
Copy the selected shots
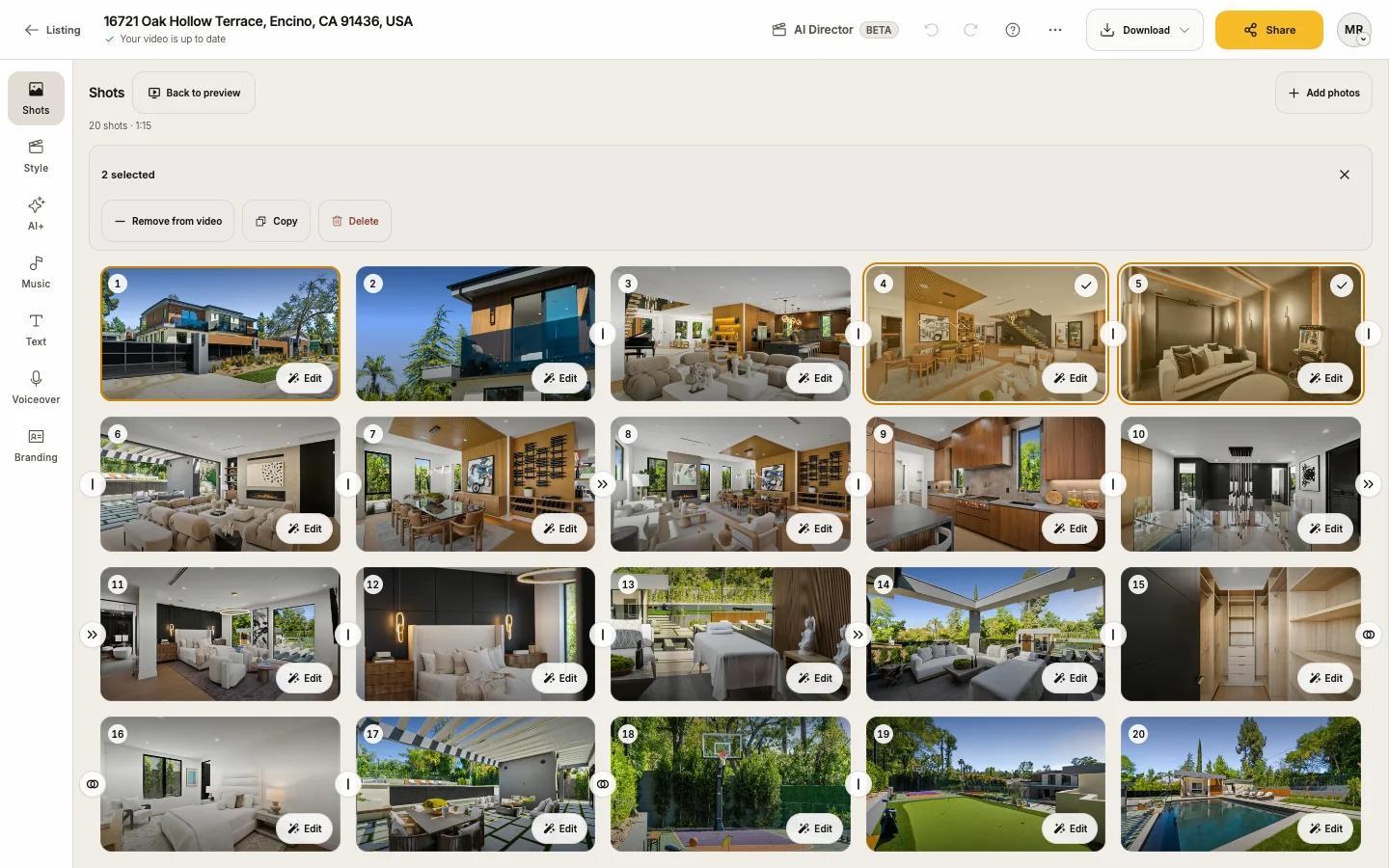pos(276,221)
